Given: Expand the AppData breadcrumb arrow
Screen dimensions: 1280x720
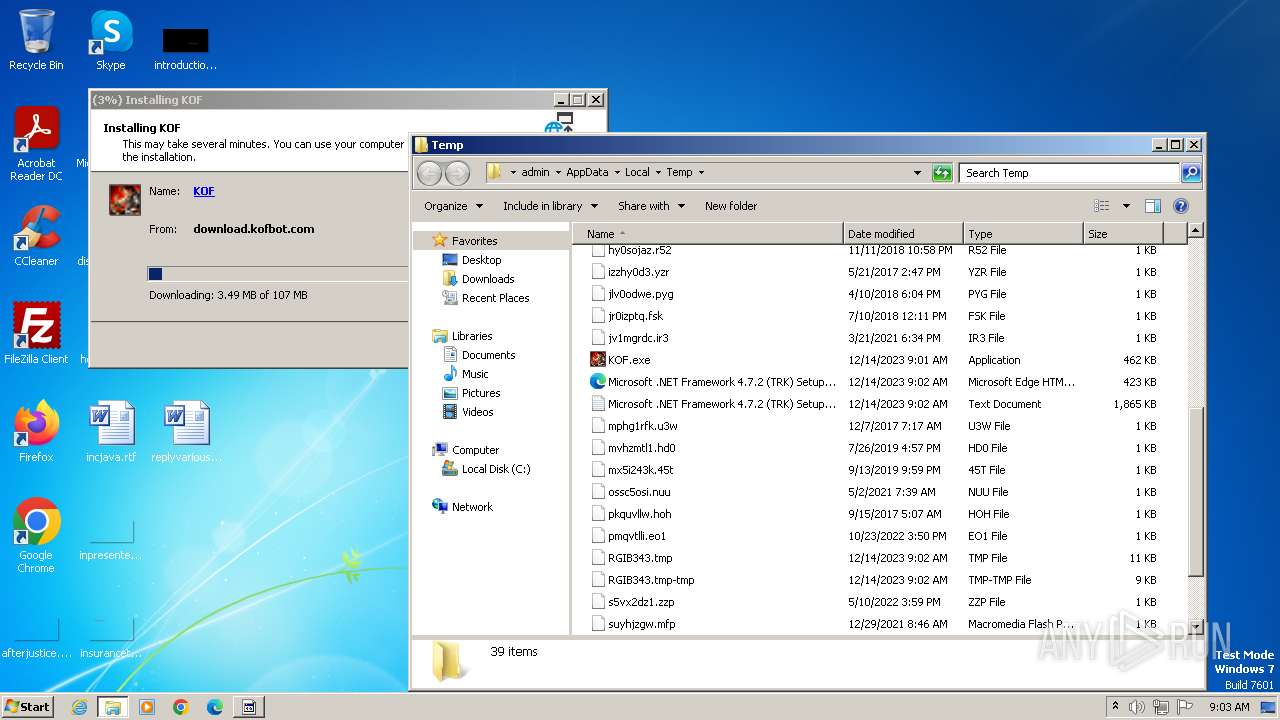Looking at the screenshot, I should pos(617,173).
